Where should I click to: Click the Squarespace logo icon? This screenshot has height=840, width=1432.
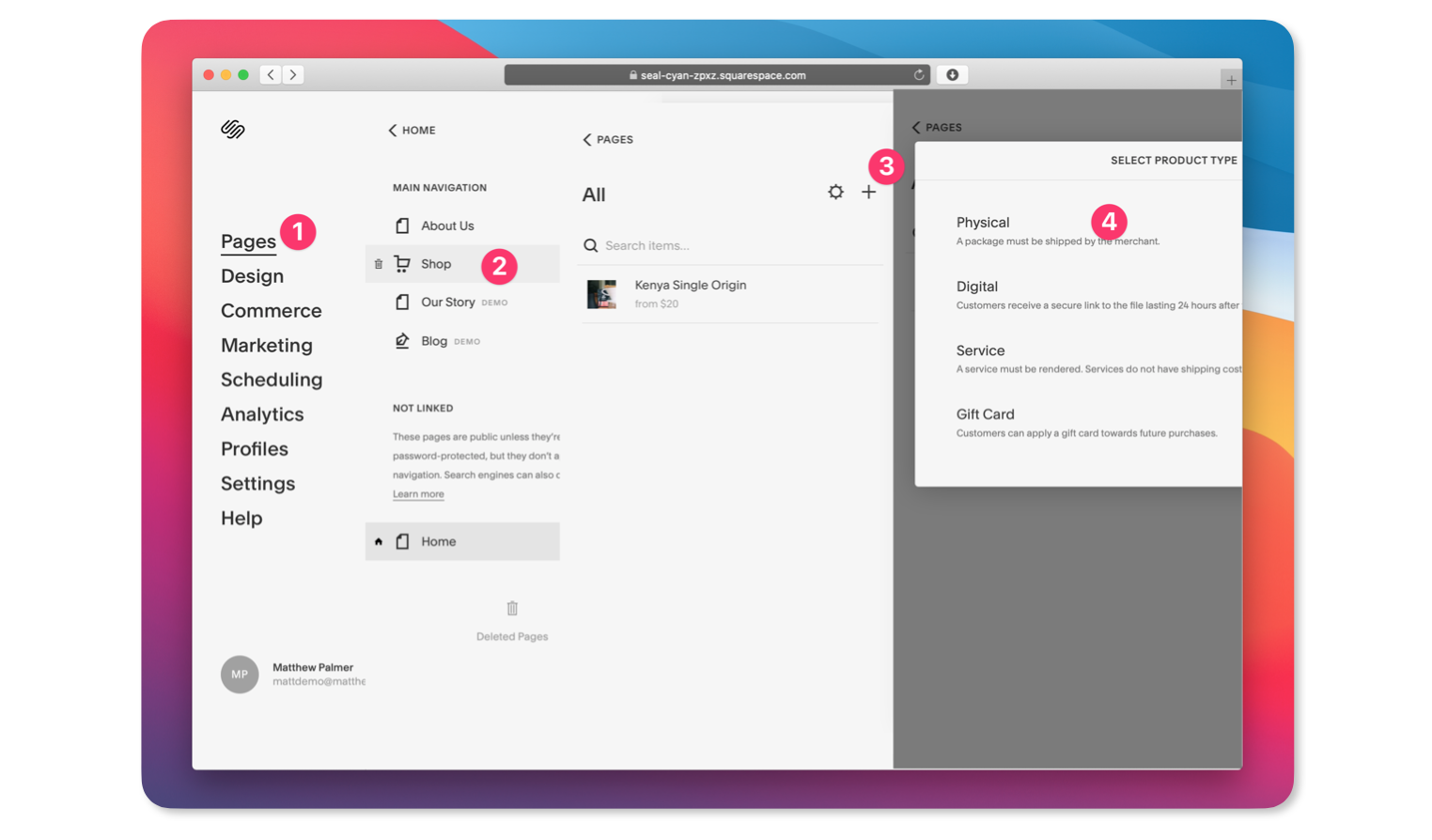[x=233, y=130]
